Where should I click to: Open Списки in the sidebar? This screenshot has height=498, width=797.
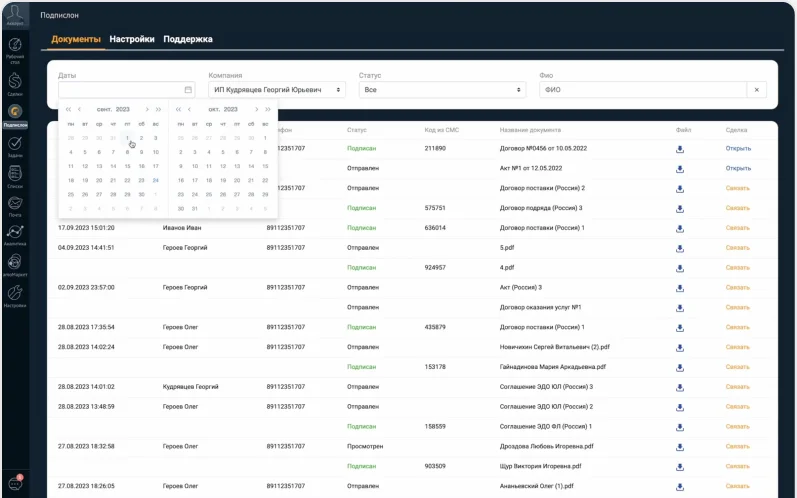point(15,176)
